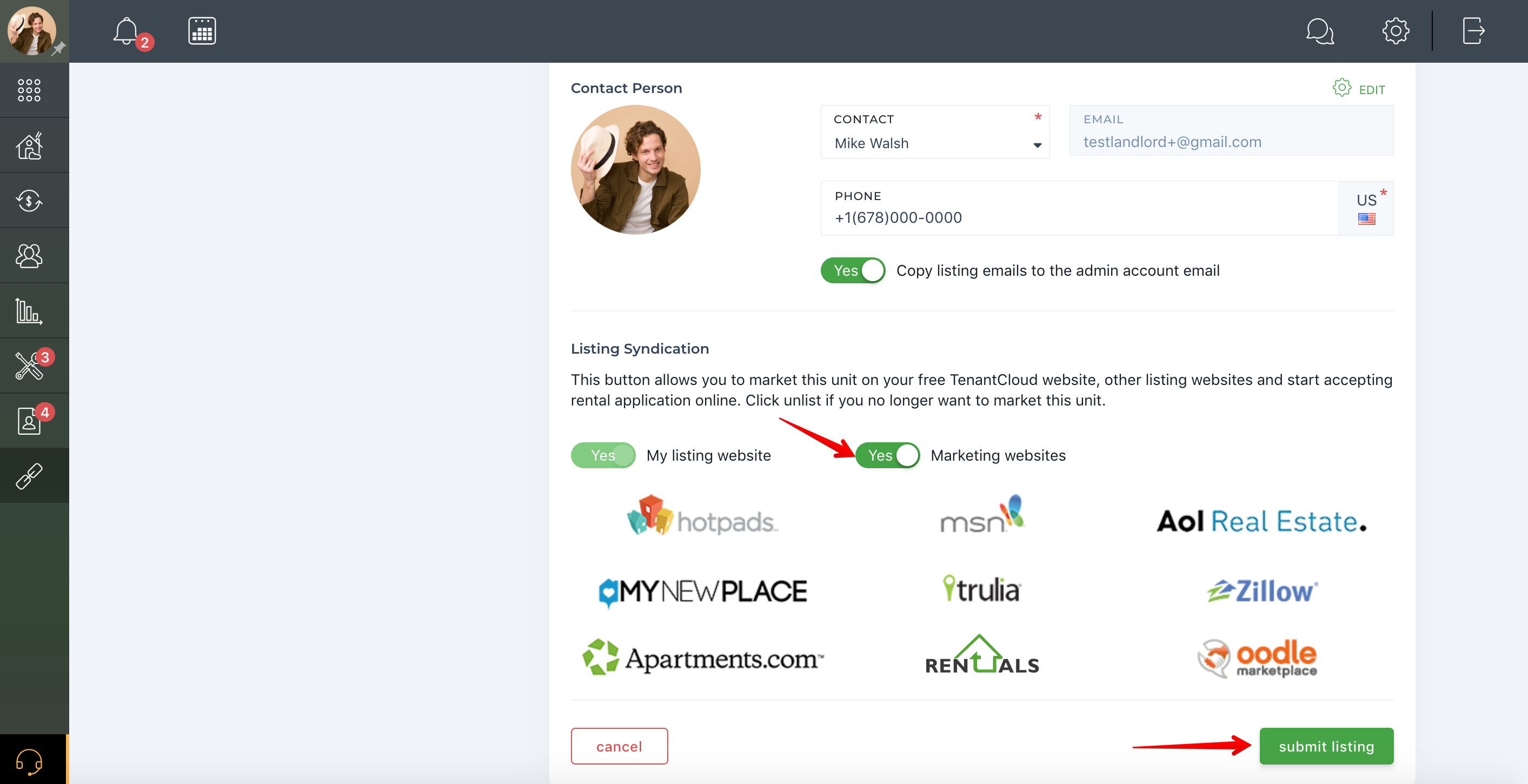Open the US country code selector
1528x784 pixels.
coord(1367,208)
